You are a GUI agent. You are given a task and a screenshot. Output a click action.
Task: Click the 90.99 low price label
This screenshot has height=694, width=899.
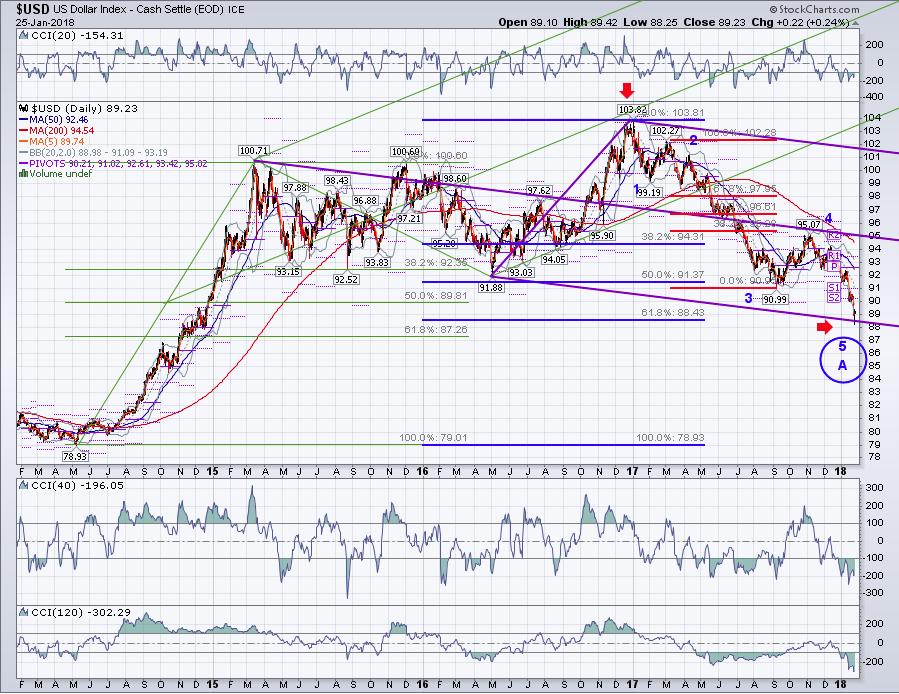775,299
